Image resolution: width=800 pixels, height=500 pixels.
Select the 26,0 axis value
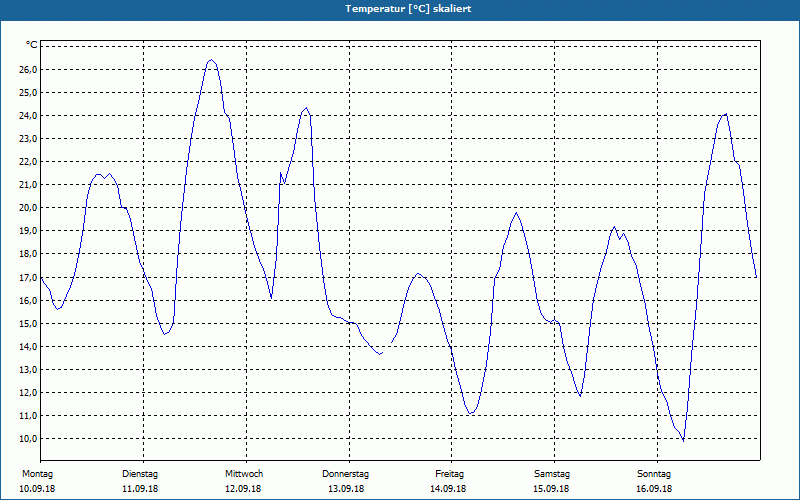(28, 70)
